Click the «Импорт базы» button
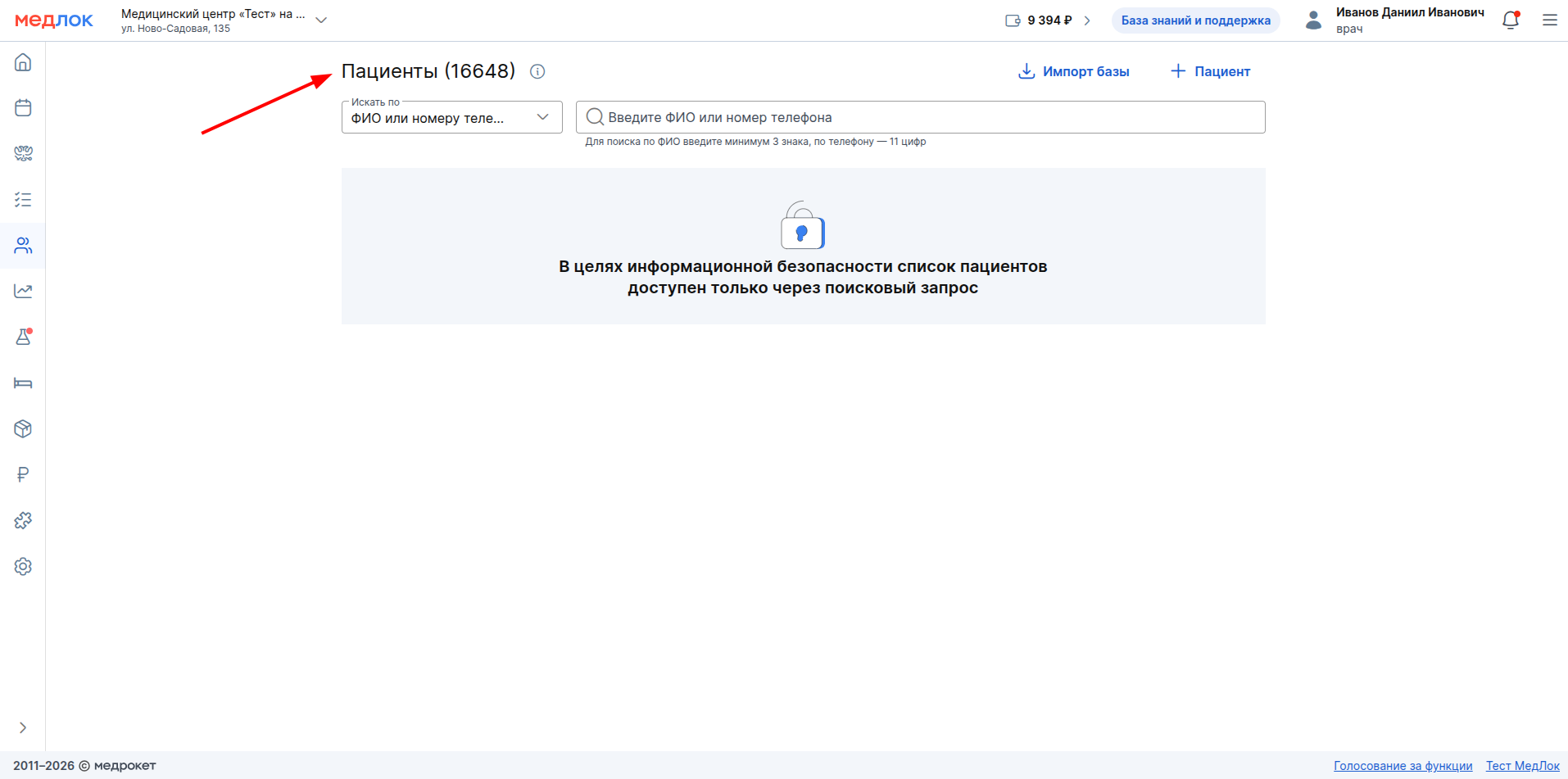 point(1073,71)
